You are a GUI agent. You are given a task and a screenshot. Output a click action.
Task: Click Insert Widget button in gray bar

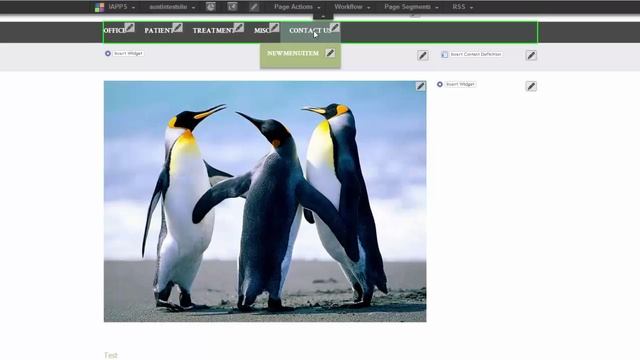[x=128, y=53]
